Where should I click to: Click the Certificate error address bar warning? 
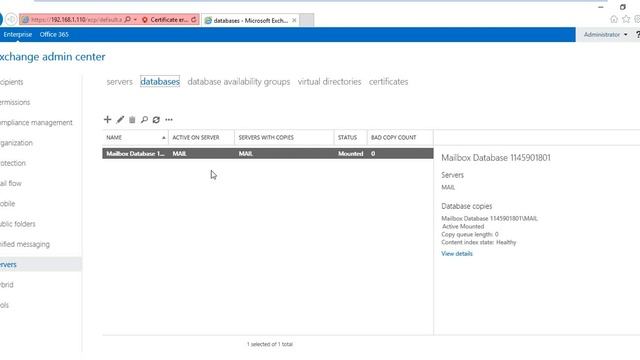pos(170,20)
